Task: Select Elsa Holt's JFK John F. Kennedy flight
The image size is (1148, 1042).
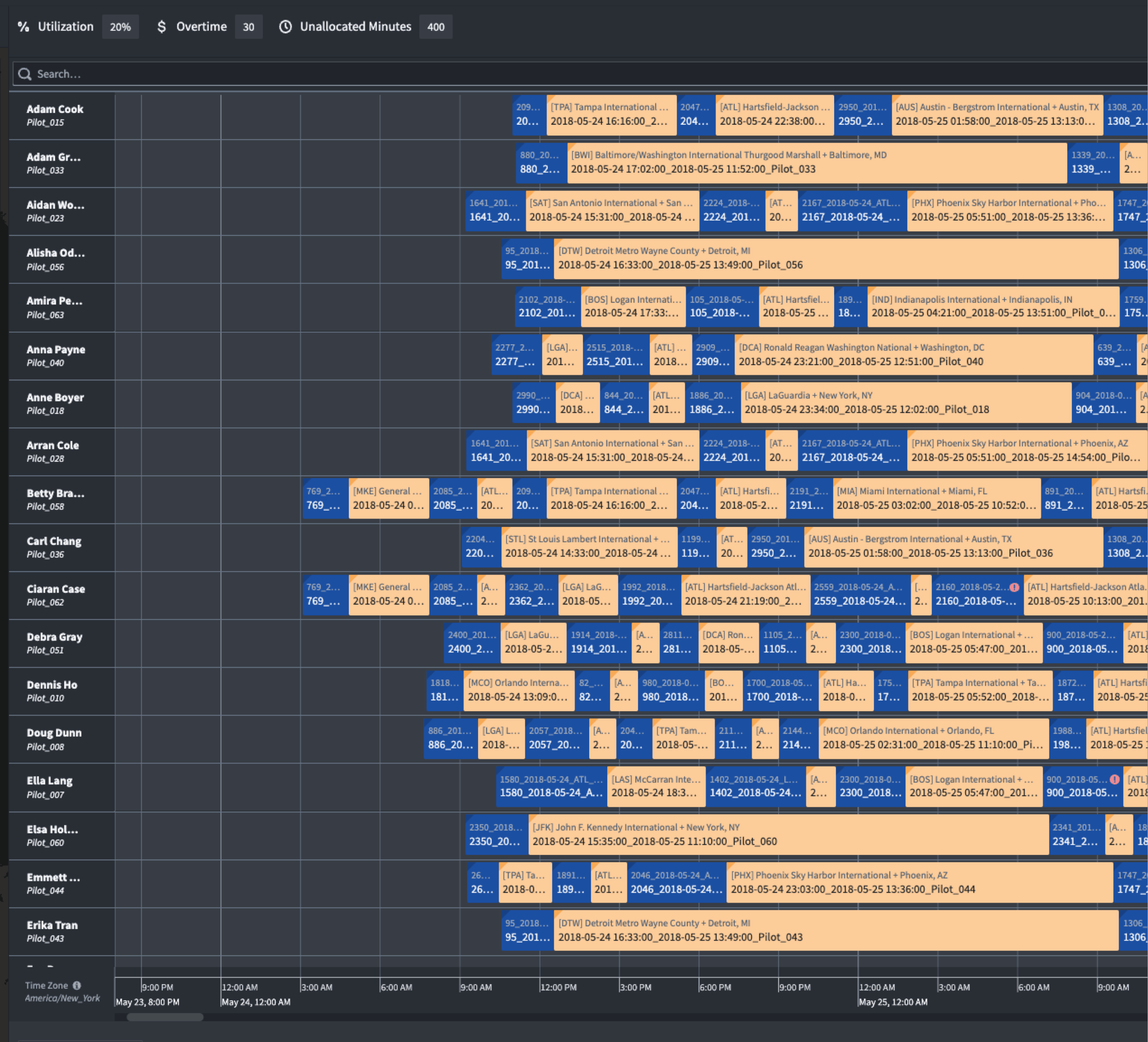Action: [x=786, y=835]
